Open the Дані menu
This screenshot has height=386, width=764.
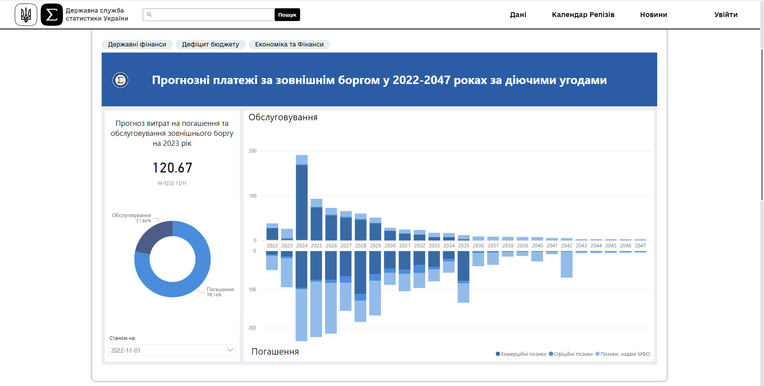(518, 15)
